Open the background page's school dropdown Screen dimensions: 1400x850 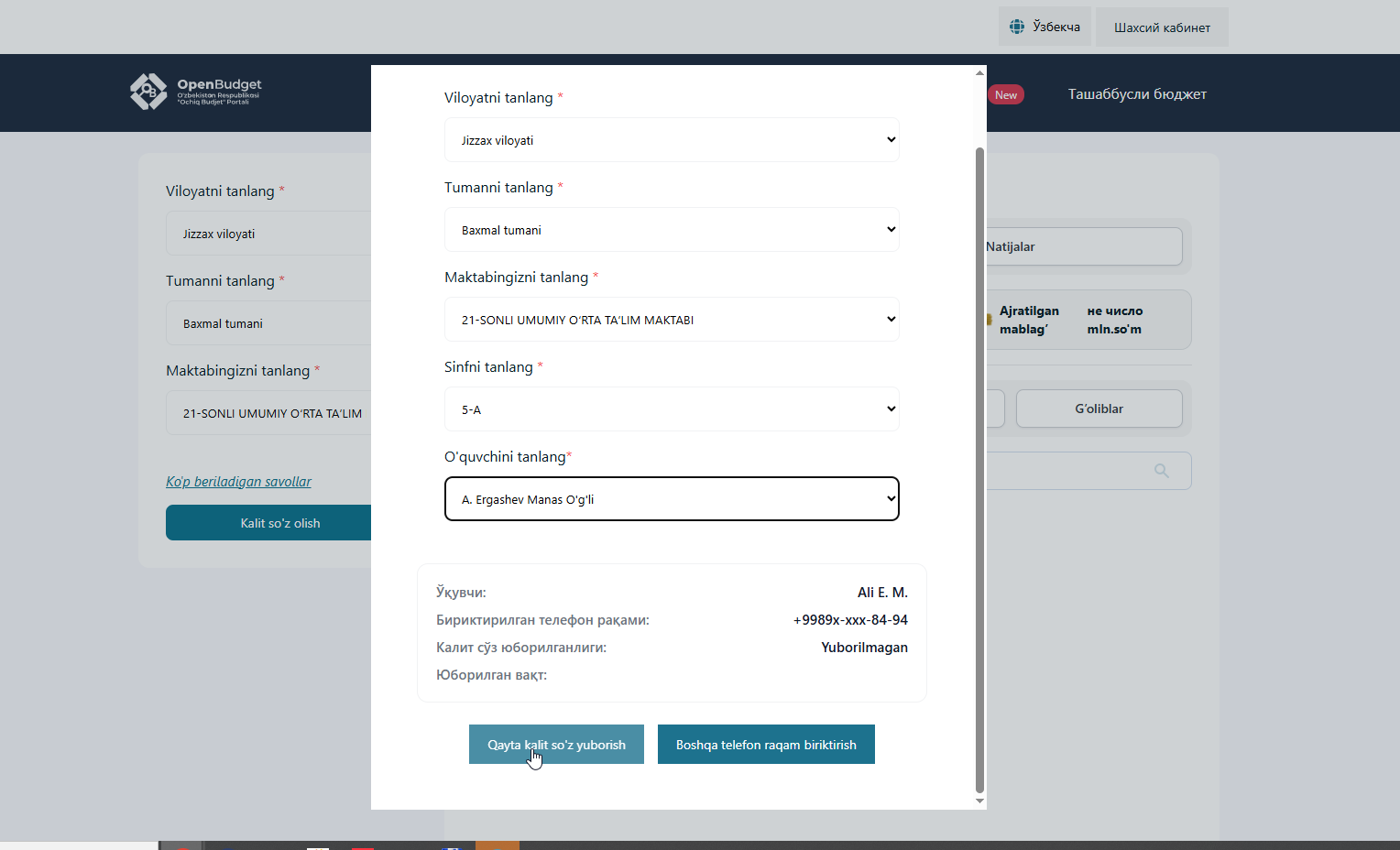268,413
